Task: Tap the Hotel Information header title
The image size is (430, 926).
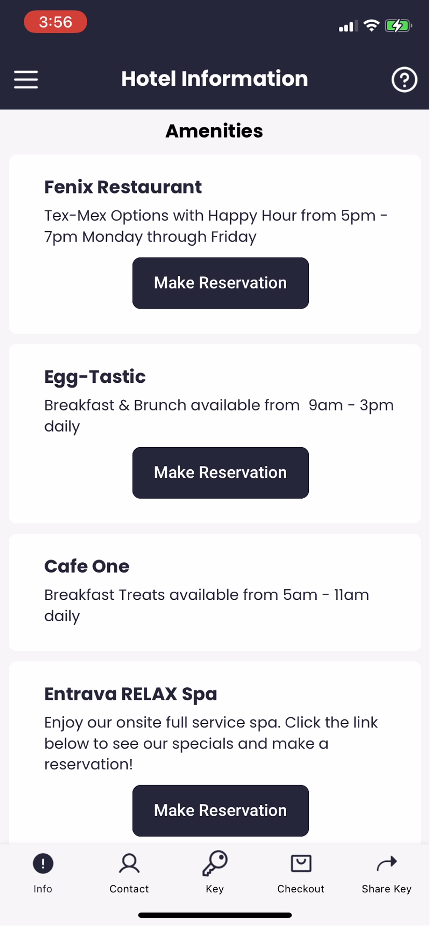Action: [x=214, y=79]
